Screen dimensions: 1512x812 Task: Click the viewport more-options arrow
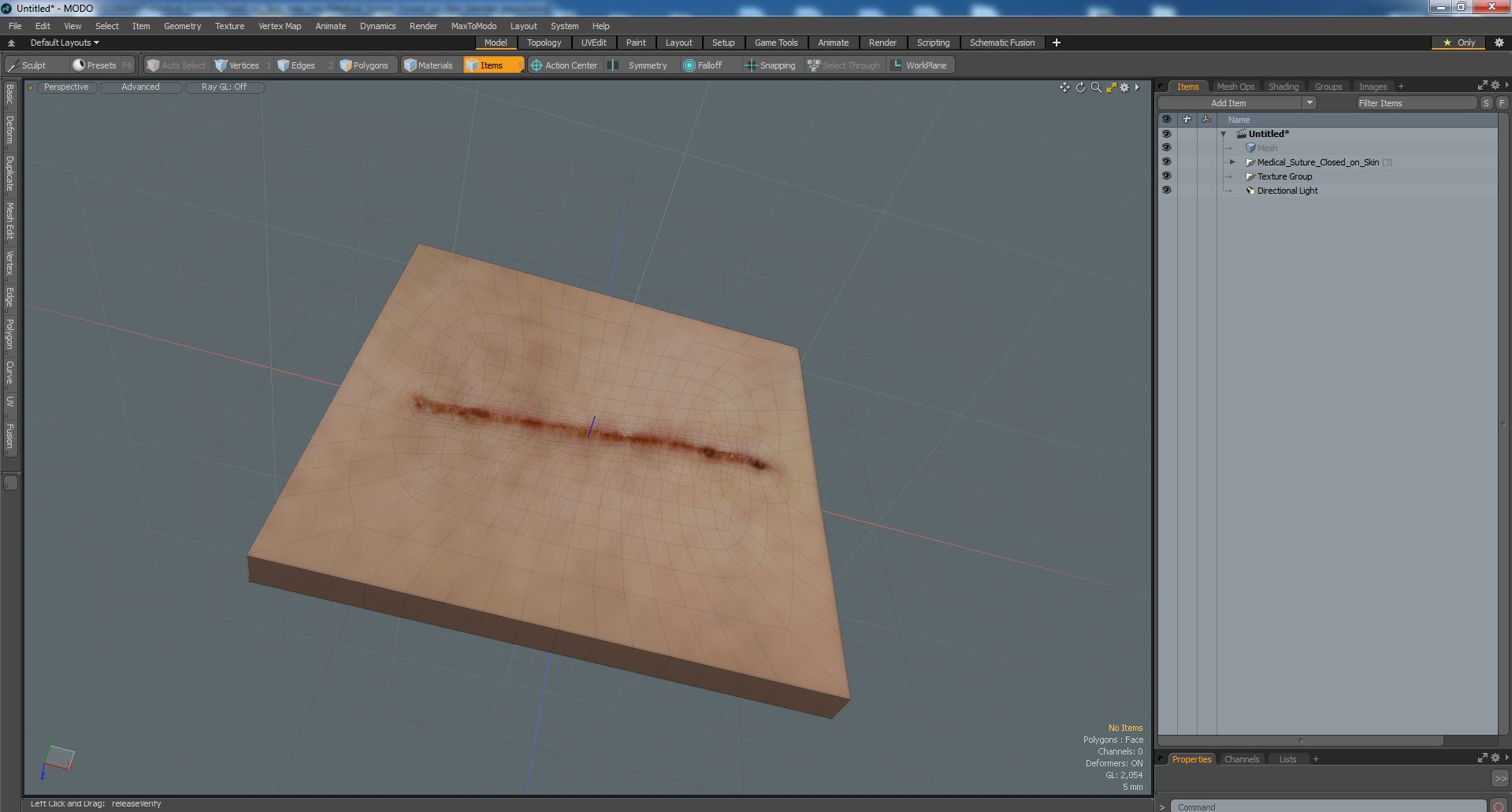coord(1137,87)
